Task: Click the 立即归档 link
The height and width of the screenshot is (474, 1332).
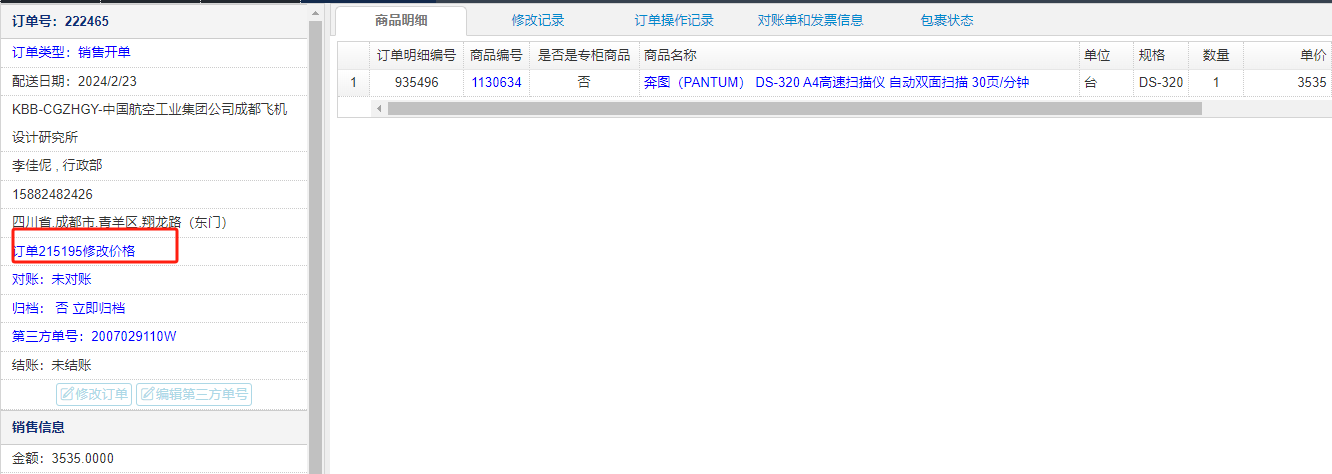Action: click(99, 308)
